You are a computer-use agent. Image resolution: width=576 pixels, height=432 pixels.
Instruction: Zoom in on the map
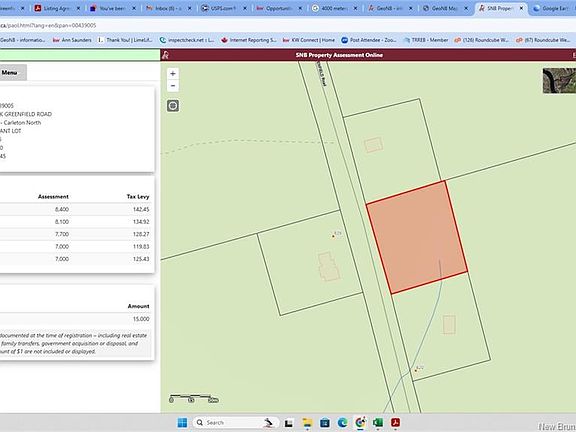coord(173,73)
